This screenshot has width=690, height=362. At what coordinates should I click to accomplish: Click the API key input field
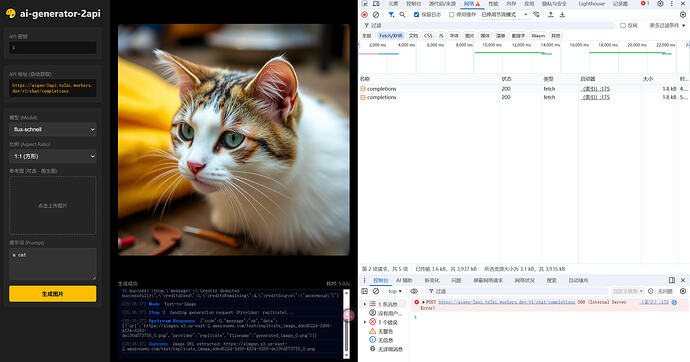[x=52, y=48]
